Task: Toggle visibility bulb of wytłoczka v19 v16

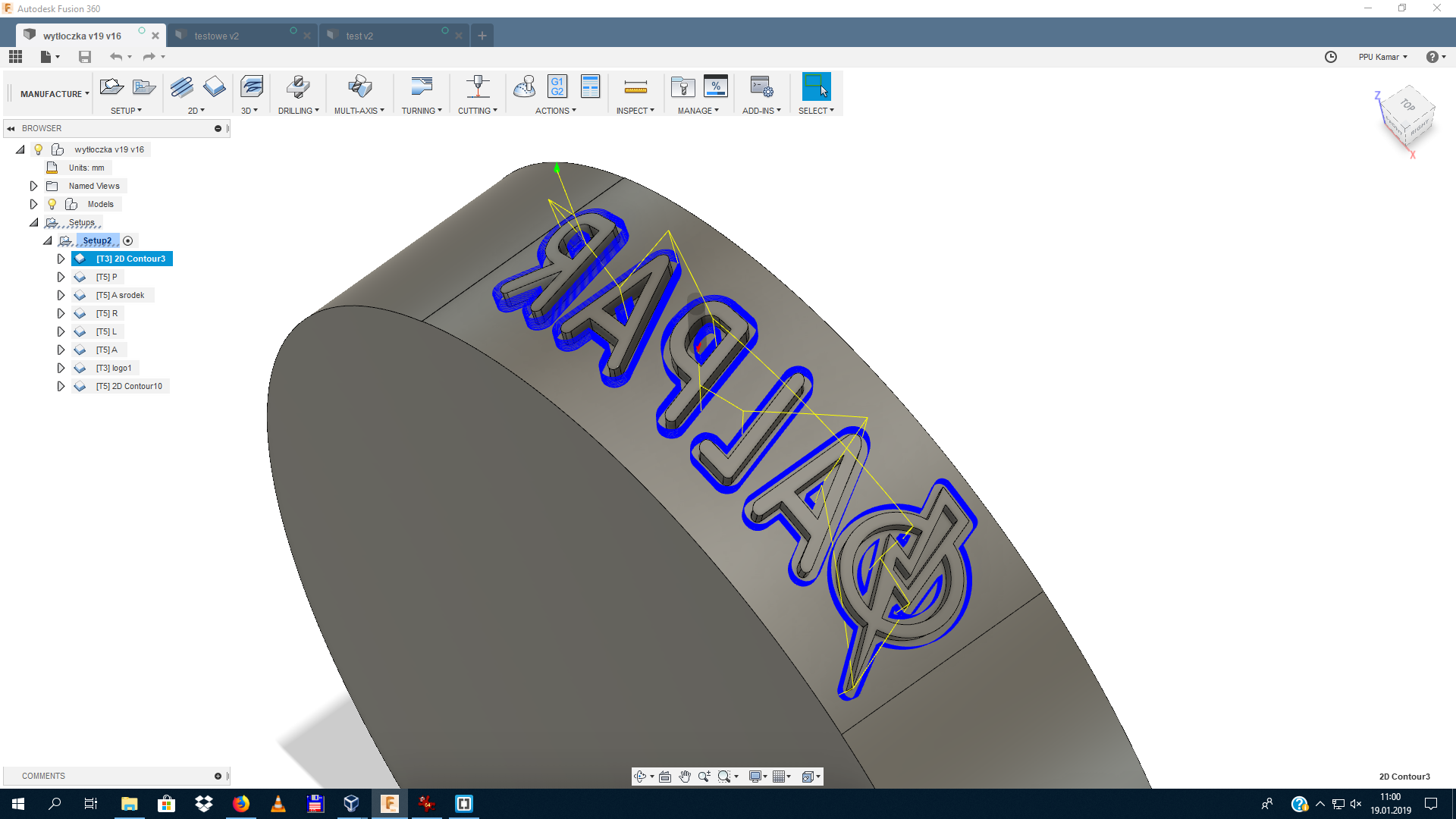Action: point(39,149)
